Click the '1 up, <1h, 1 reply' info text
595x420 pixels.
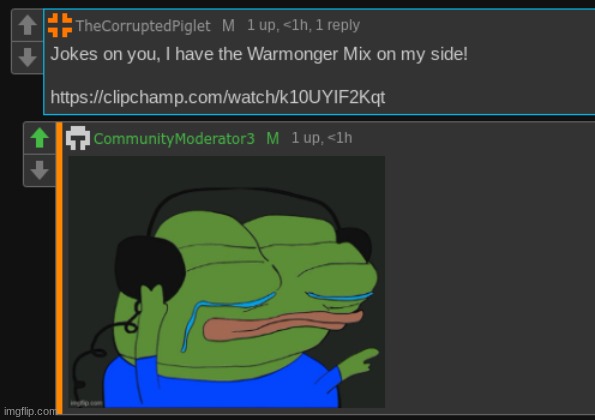(x=303, y=25)
